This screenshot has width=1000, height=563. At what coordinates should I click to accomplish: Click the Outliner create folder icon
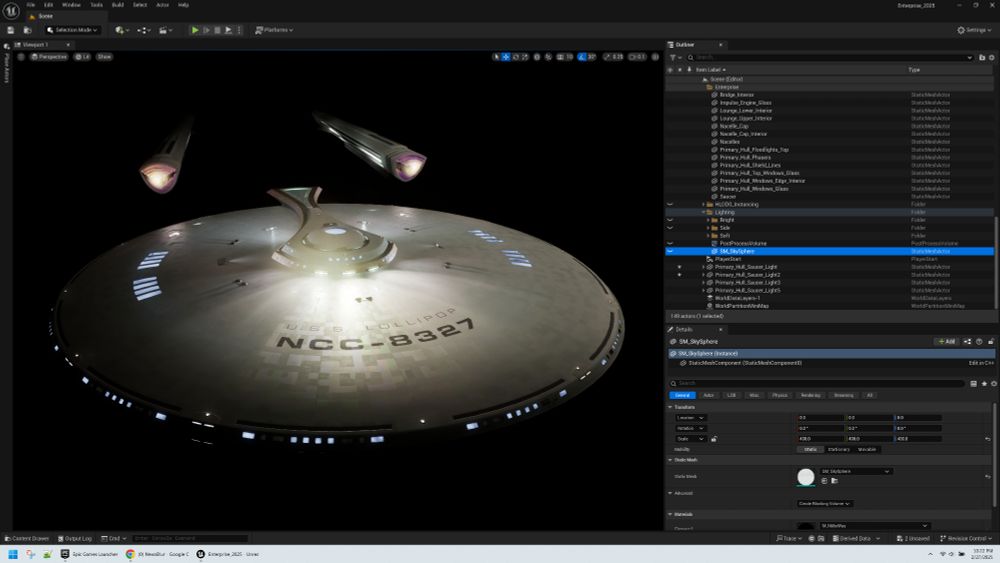pyautogui.click(x=982, y=57)
